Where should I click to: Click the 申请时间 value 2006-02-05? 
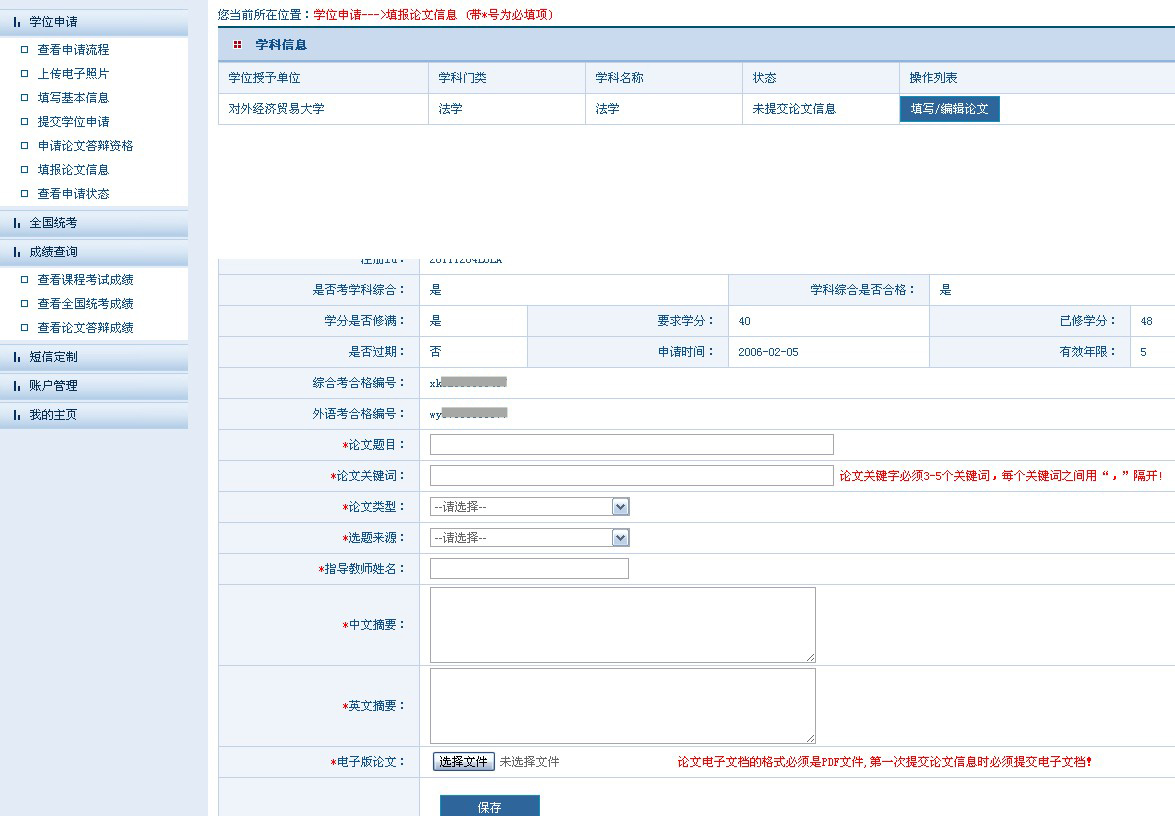pos(768,352)
